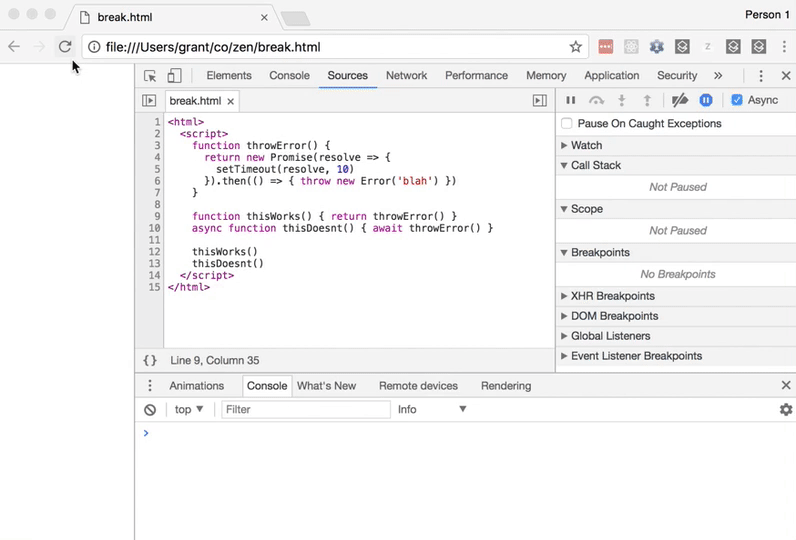The width and height of the screenshot is (796, 540).
Task: Open the Security tab
Action: 677,76
